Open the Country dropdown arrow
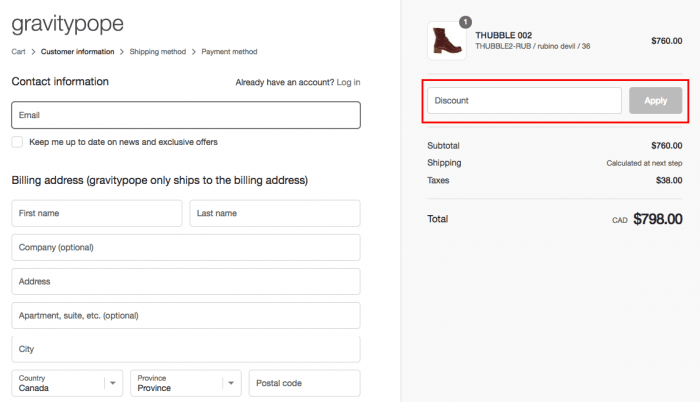Image resolution: width=700 pixels, height=402 pixels. click(112, 383)
